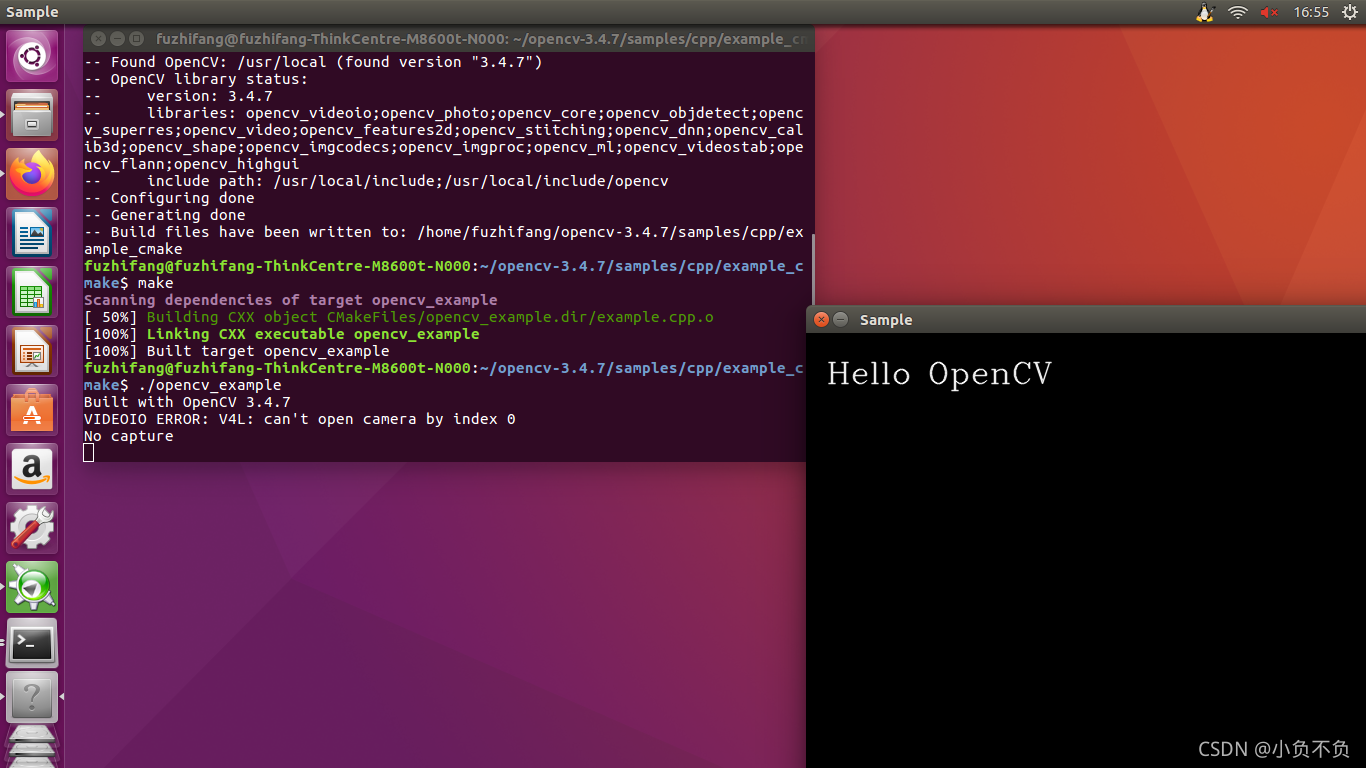Switch to the Terminal dock icon
1366x768 pixels.
33,645
